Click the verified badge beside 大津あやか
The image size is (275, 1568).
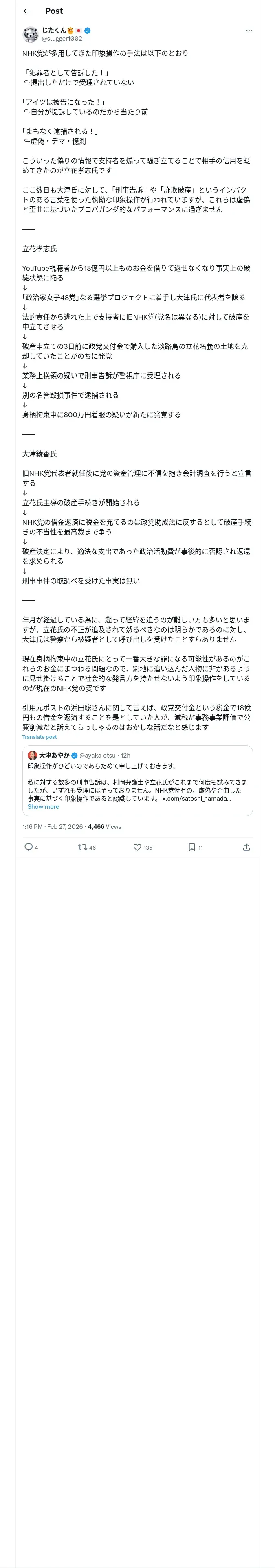(x=75, y=756)
